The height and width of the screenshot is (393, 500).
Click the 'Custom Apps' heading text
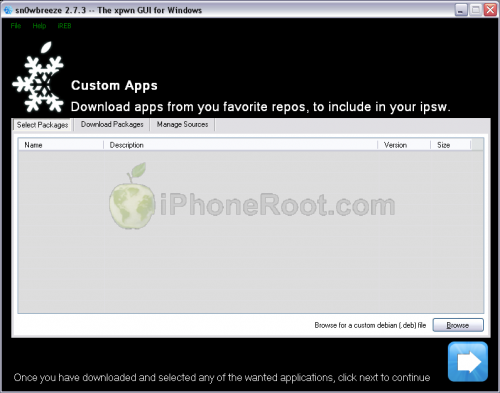[114, 86]
